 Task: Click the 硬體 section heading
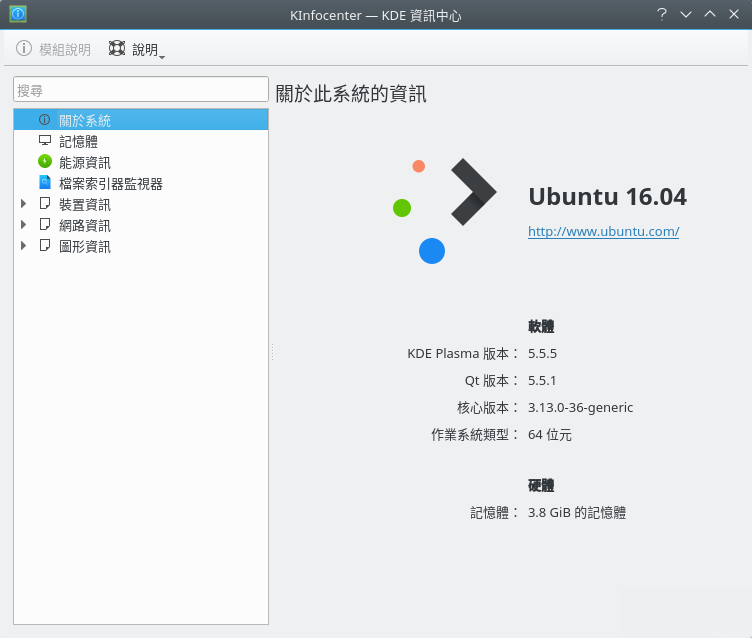[x=541, y=485]
